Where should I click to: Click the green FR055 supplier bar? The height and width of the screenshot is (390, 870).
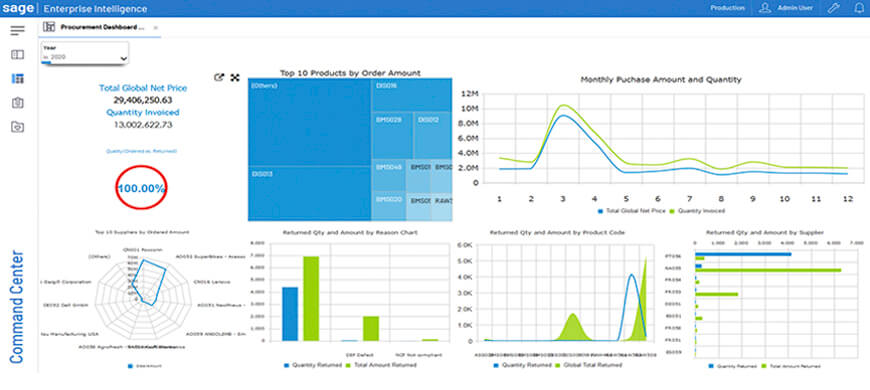point(716,294)
